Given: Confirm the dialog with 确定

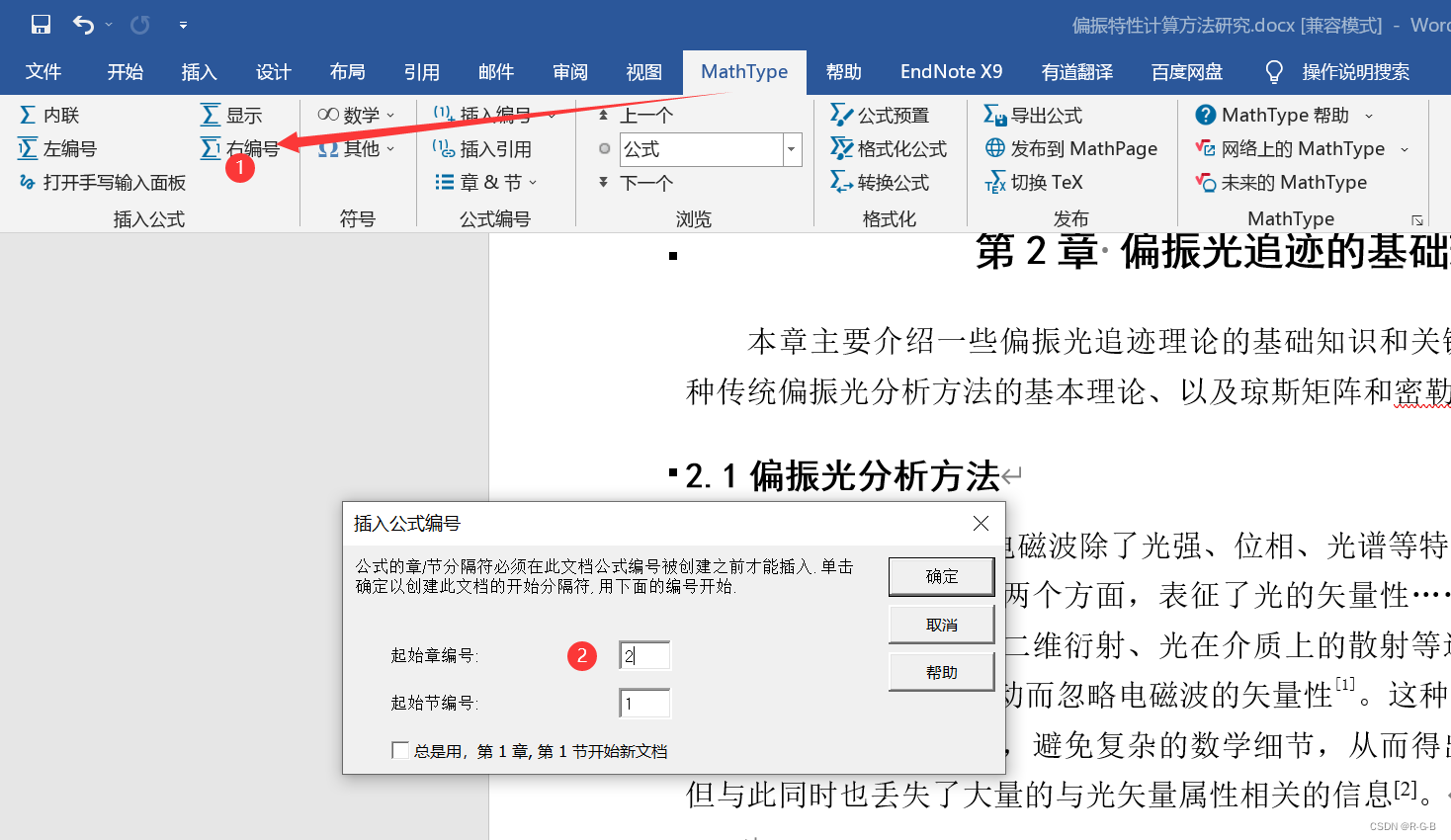Looking at the screenshot, I should [x=940, y=576].
